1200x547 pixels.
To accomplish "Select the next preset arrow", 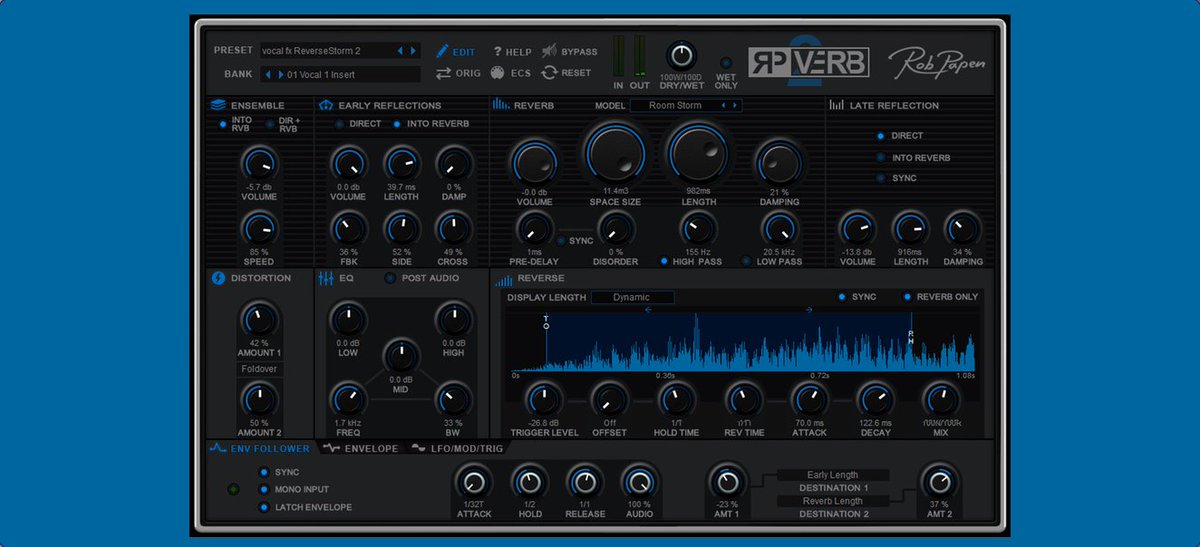I will click(413, 50).
